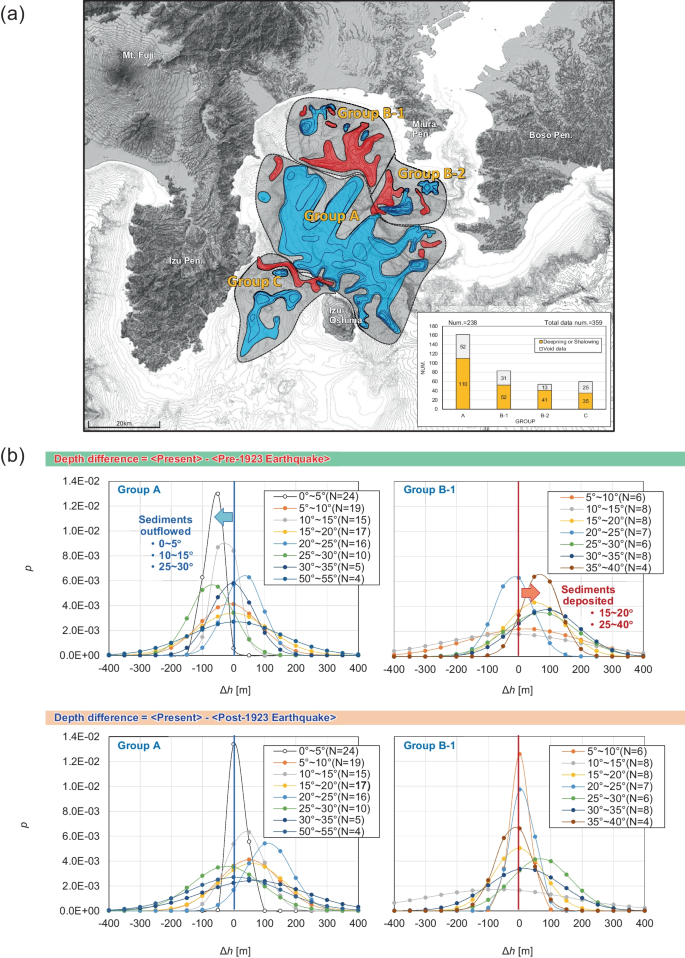The width and height of the screenshot is (685, 958).
Task: Click the 'Boso Pen.' map label
Action: [x=551, y=135]
